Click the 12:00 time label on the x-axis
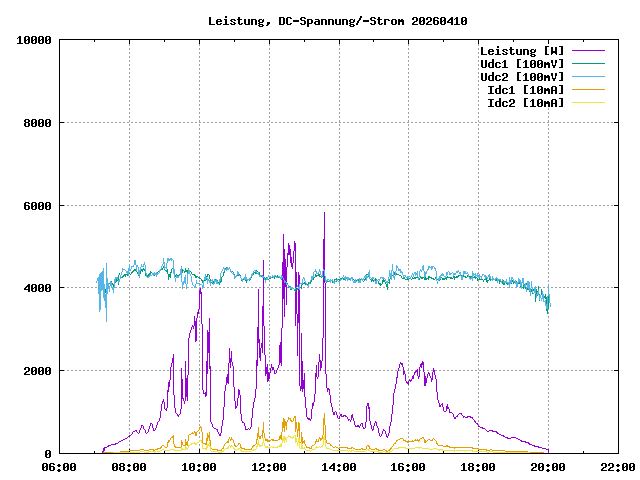 [269, 467]
